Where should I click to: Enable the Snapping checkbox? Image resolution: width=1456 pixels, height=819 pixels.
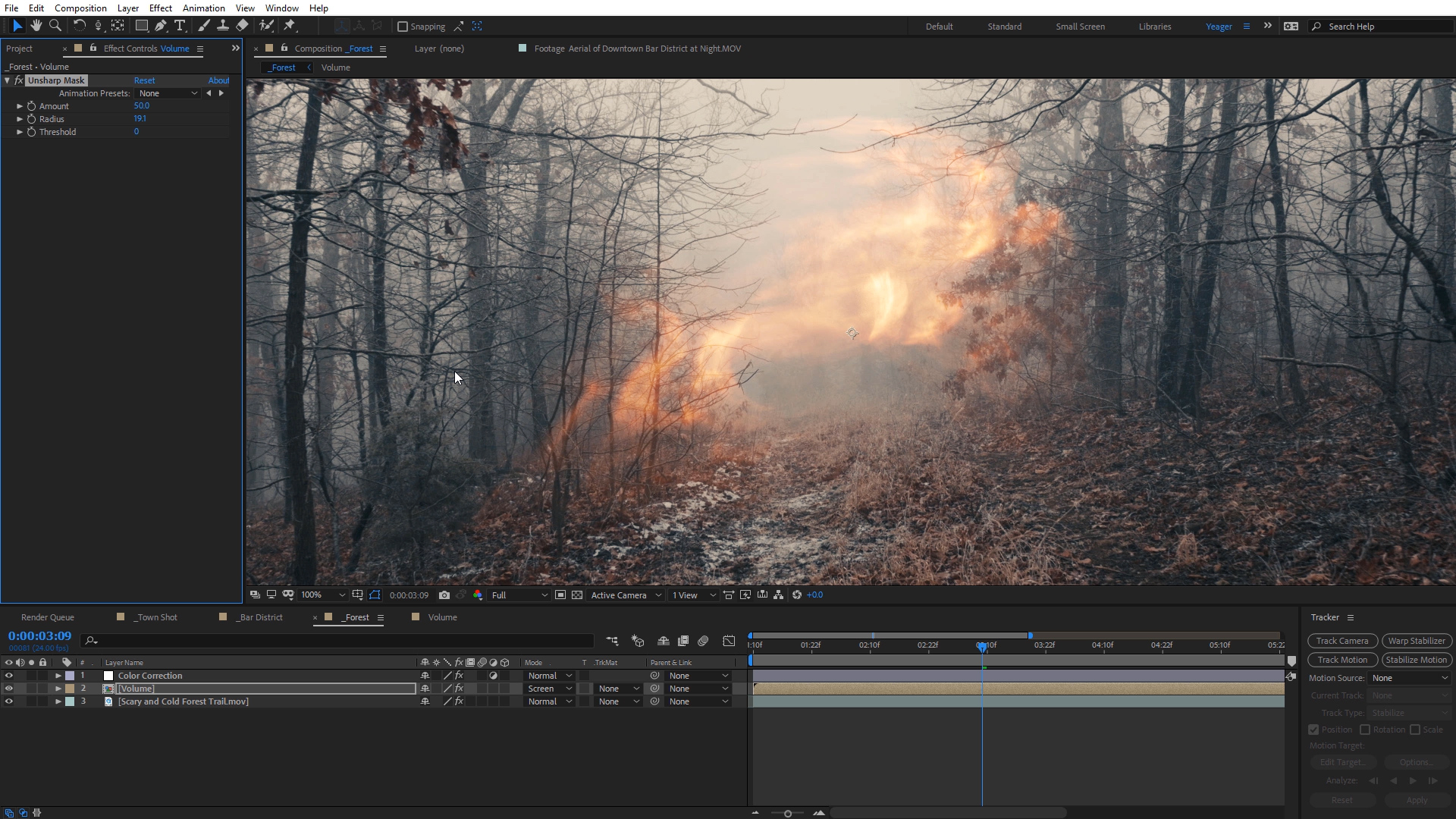tap(403, 27)
